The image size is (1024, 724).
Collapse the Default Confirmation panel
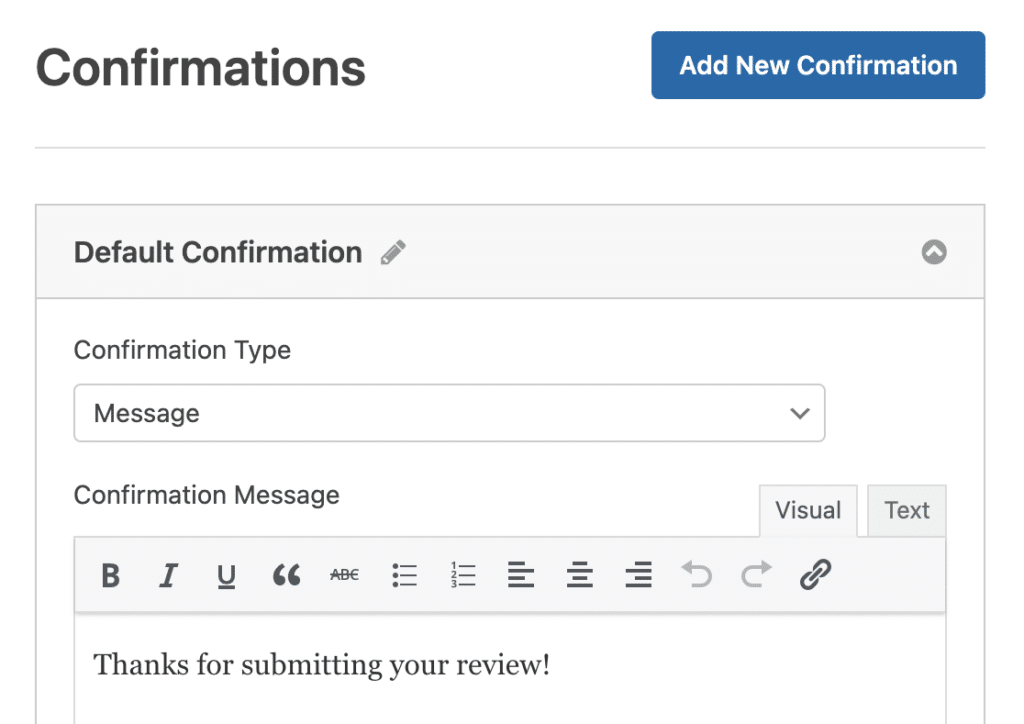point(934,252)
